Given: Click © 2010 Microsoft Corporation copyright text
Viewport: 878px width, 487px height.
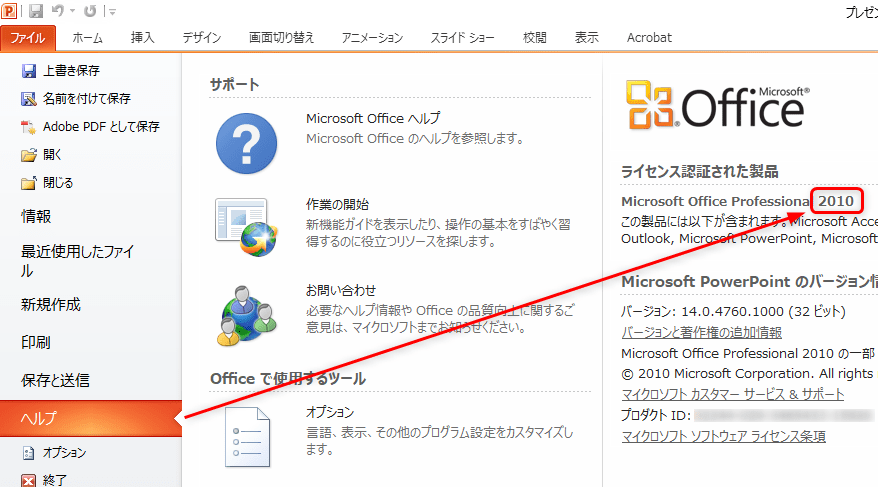Looking at the screenshot, I should coord(748,374).
